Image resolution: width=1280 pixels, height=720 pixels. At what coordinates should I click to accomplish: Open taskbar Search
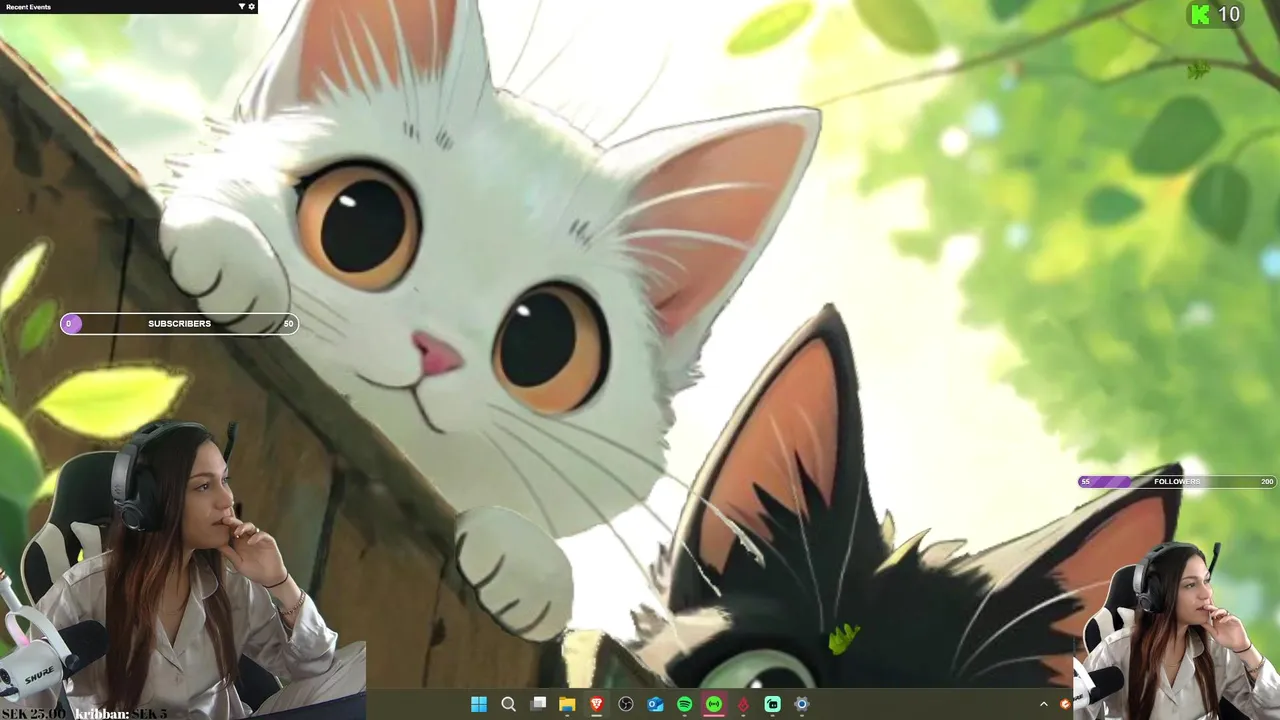tap(508, 704)
